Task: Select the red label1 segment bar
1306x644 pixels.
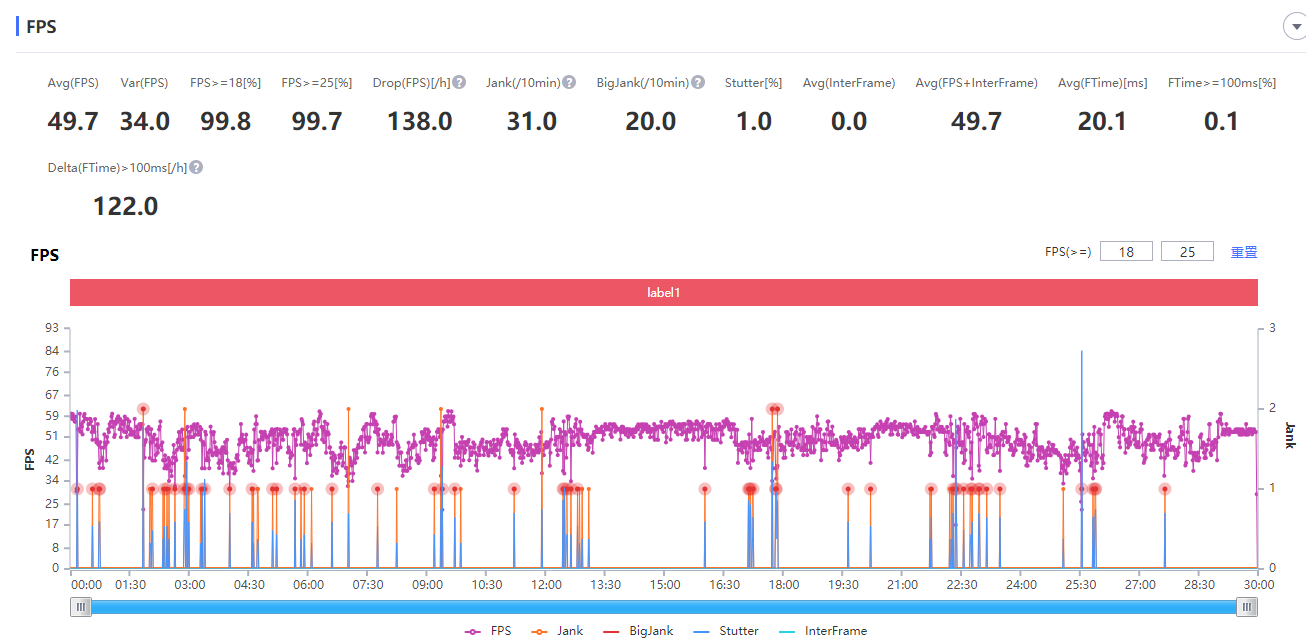Action: tap(664, 293)
